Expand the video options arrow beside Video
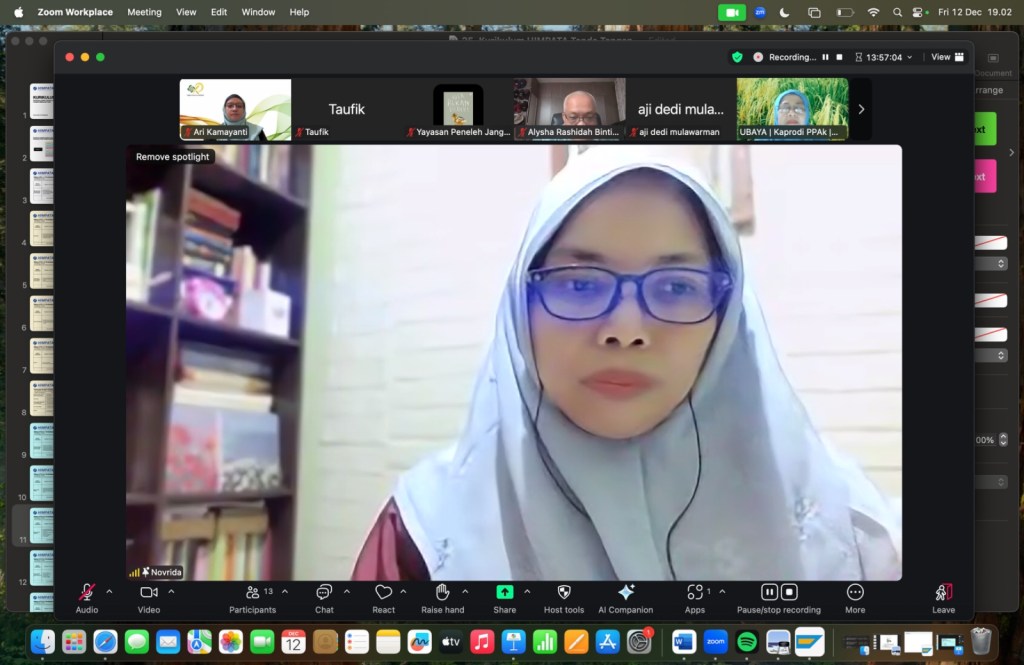Screen dimensions: 1024x665 171,591
